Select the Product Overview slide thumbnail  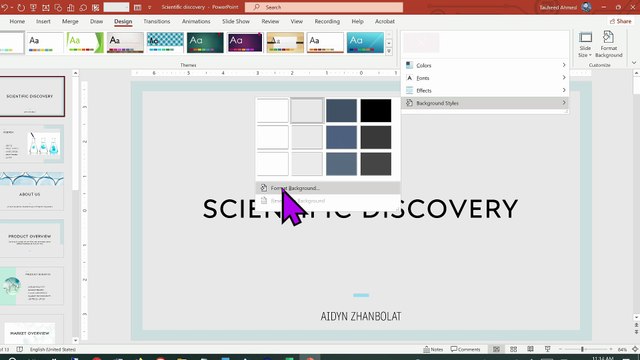click(32, 238)
